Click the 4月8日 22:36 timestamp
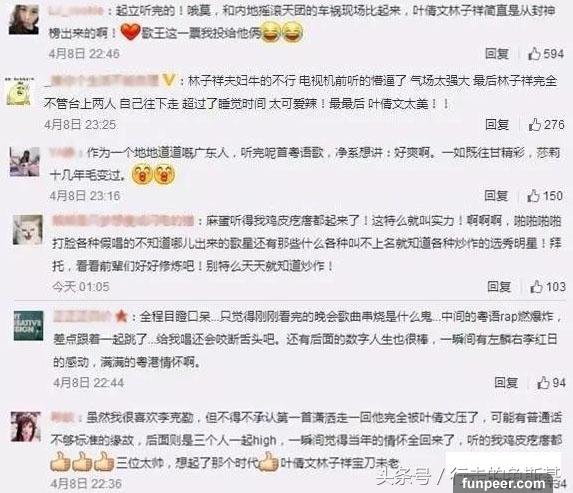Image resolution: width=573 pixels, height=493 pixels. point(86,484)
